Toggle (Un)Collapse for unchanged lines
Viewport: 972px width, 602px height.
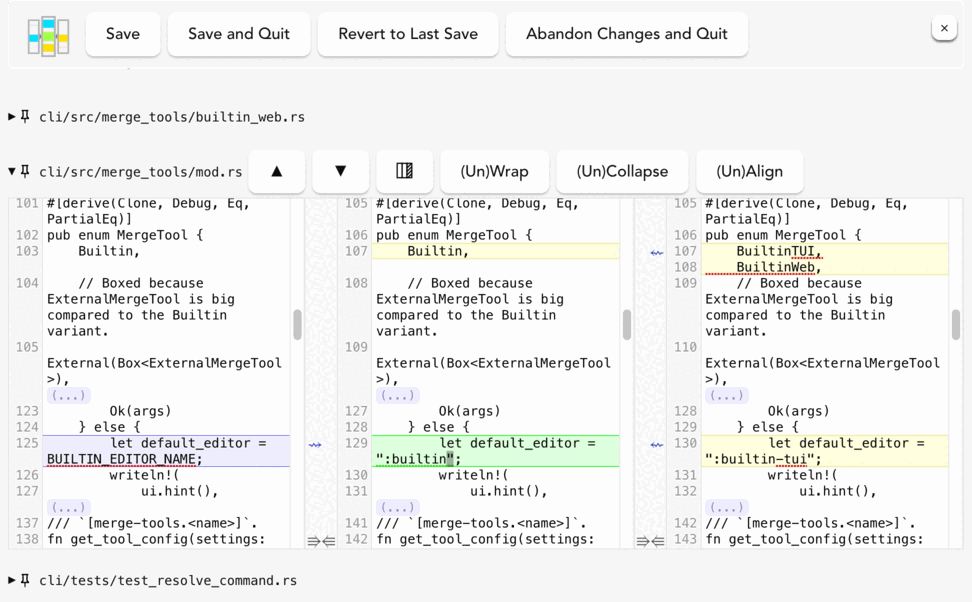click(621, 171)
